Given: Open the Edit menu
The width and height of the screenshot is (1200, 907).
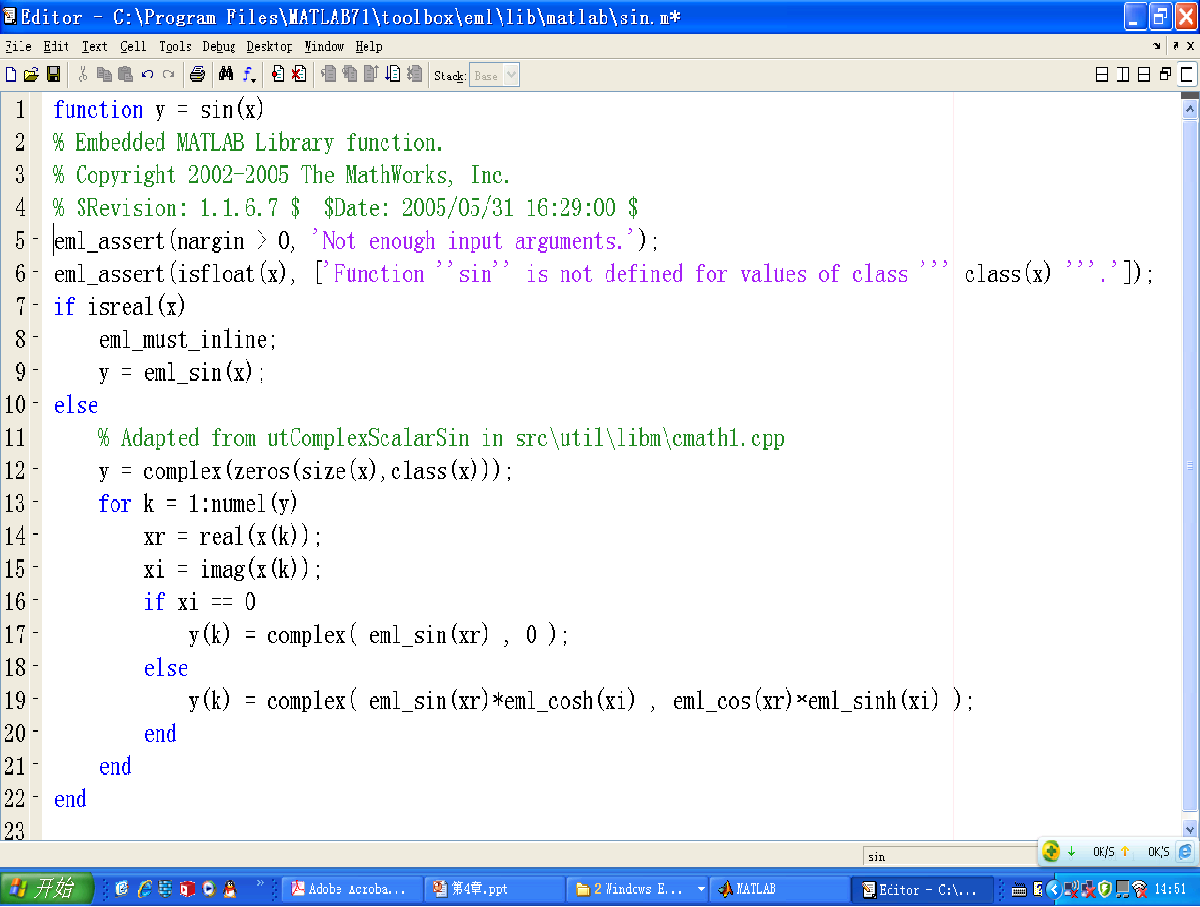Looking at the screenshot, I should click(56, 46).
